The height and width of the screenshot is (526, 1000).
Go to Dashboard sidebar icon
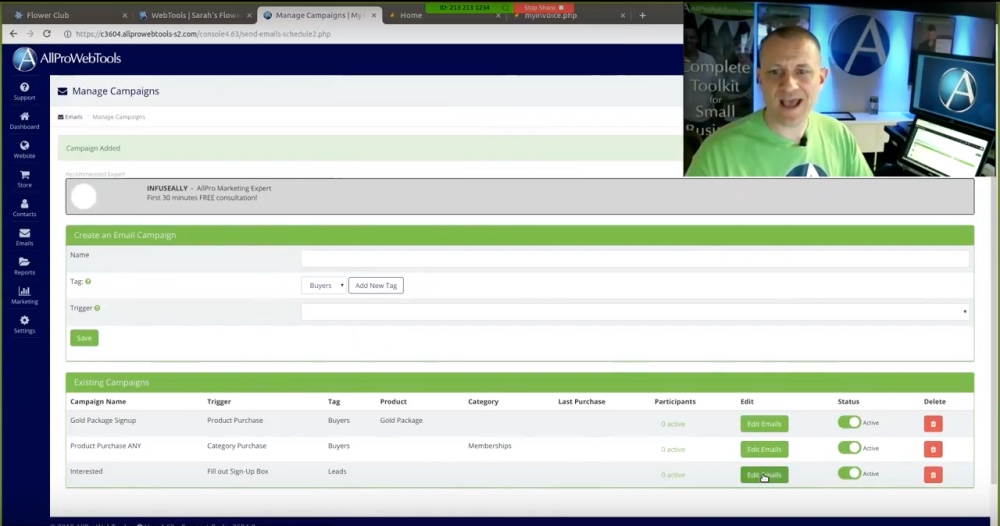click(x=24, y=121)
